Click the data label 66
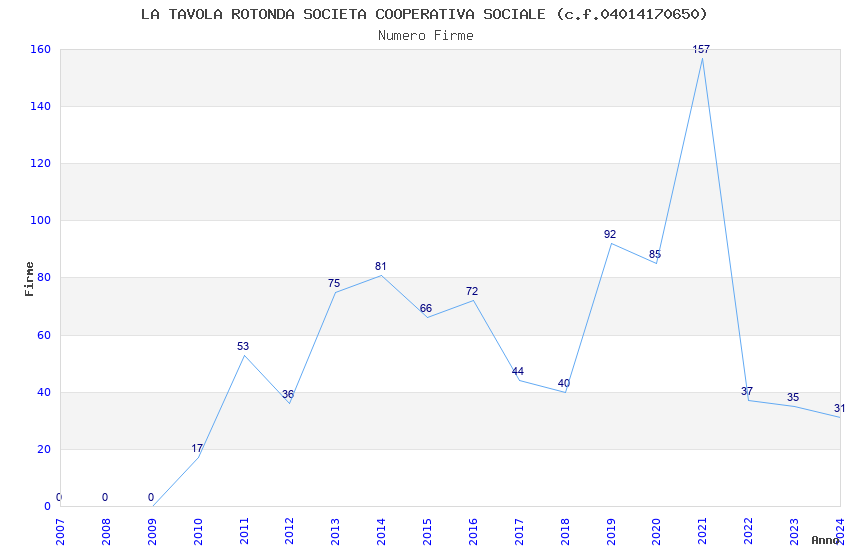850x550 pixels. [426, 308]
